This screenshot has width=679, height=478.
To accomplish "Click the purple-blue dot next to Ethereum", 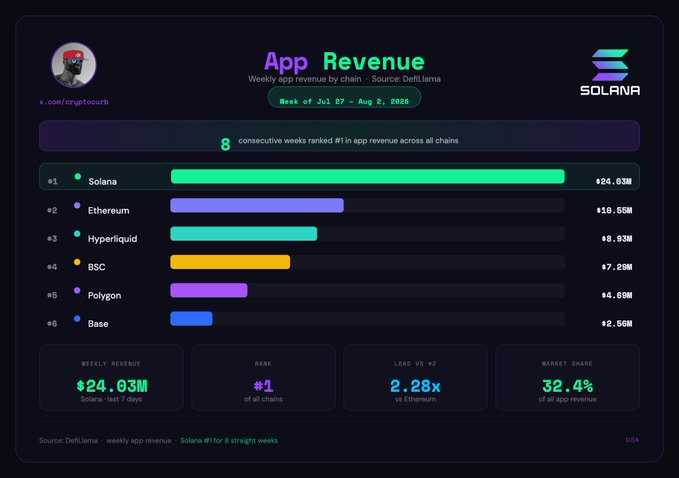I will (77, 206).
